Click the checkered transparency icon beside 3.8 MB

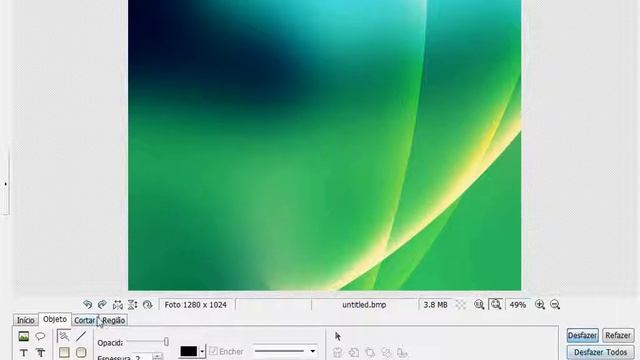tap(461, 304)
